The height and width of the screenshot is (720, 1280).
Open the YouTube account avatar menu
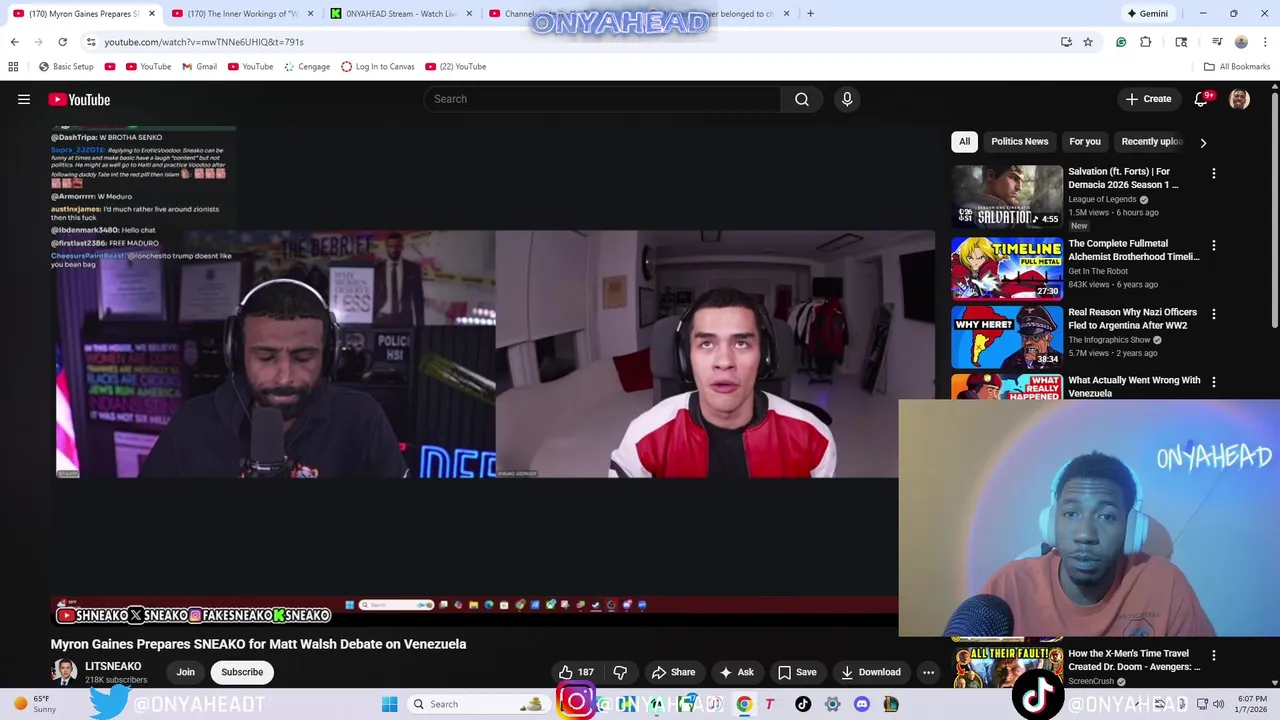click(1239, 99)
